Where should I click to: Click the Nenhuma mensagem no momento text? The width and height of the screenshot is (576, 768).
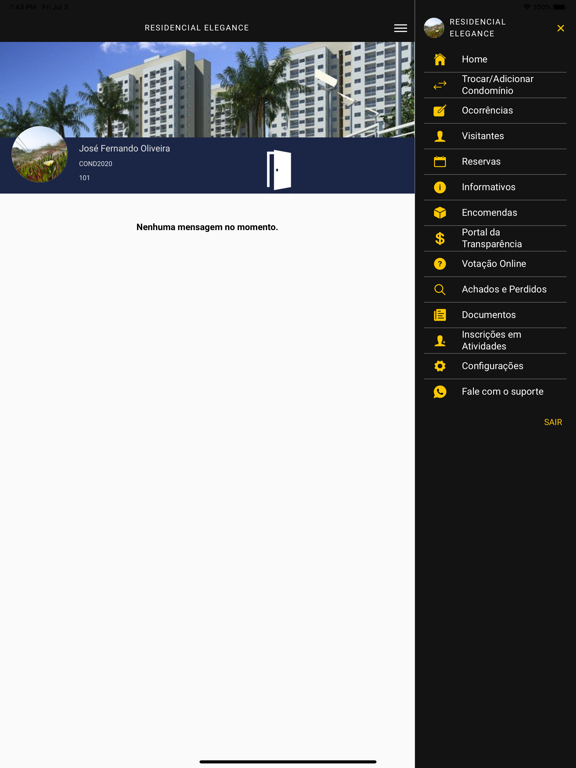tap(207, 227)
